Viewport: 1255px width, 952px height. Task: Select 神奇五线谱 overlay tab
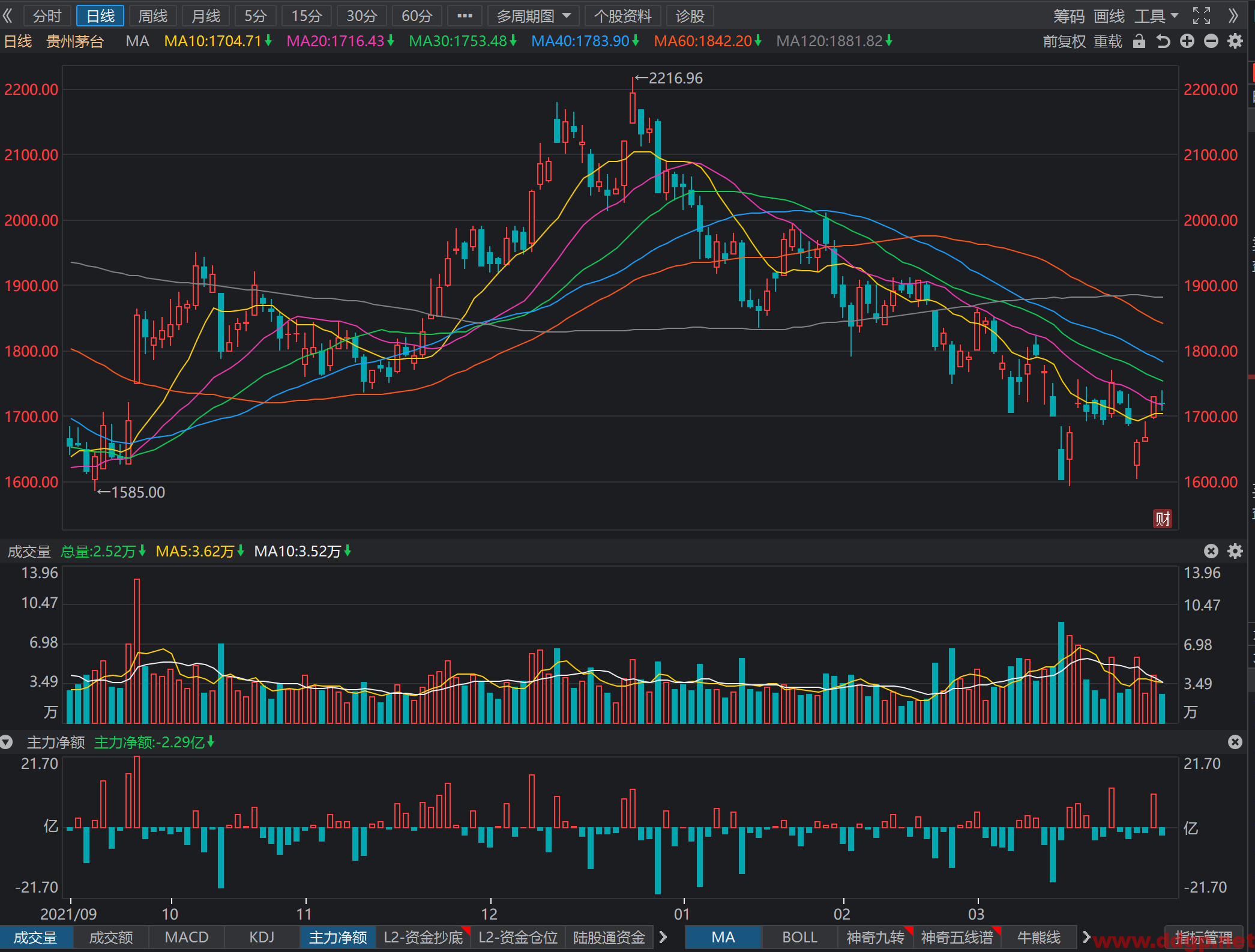pyautogui.click(x=957, y=938)
